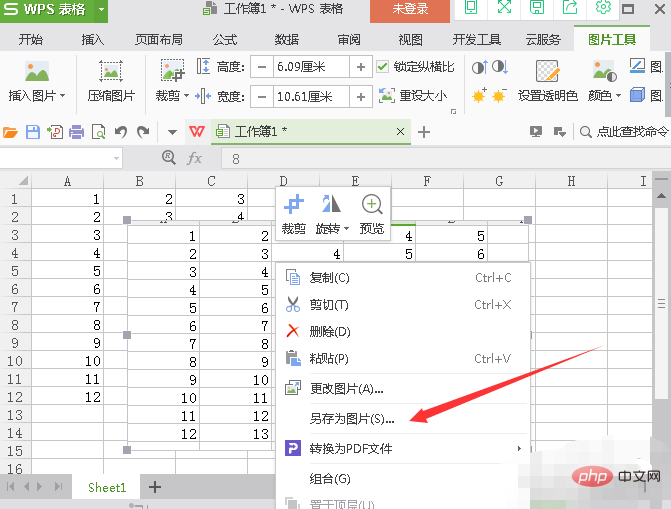This screenshot has height=509, width=671.
Task: Decrease brightness with the sun minus icon
Action: (x=499, y=95)
